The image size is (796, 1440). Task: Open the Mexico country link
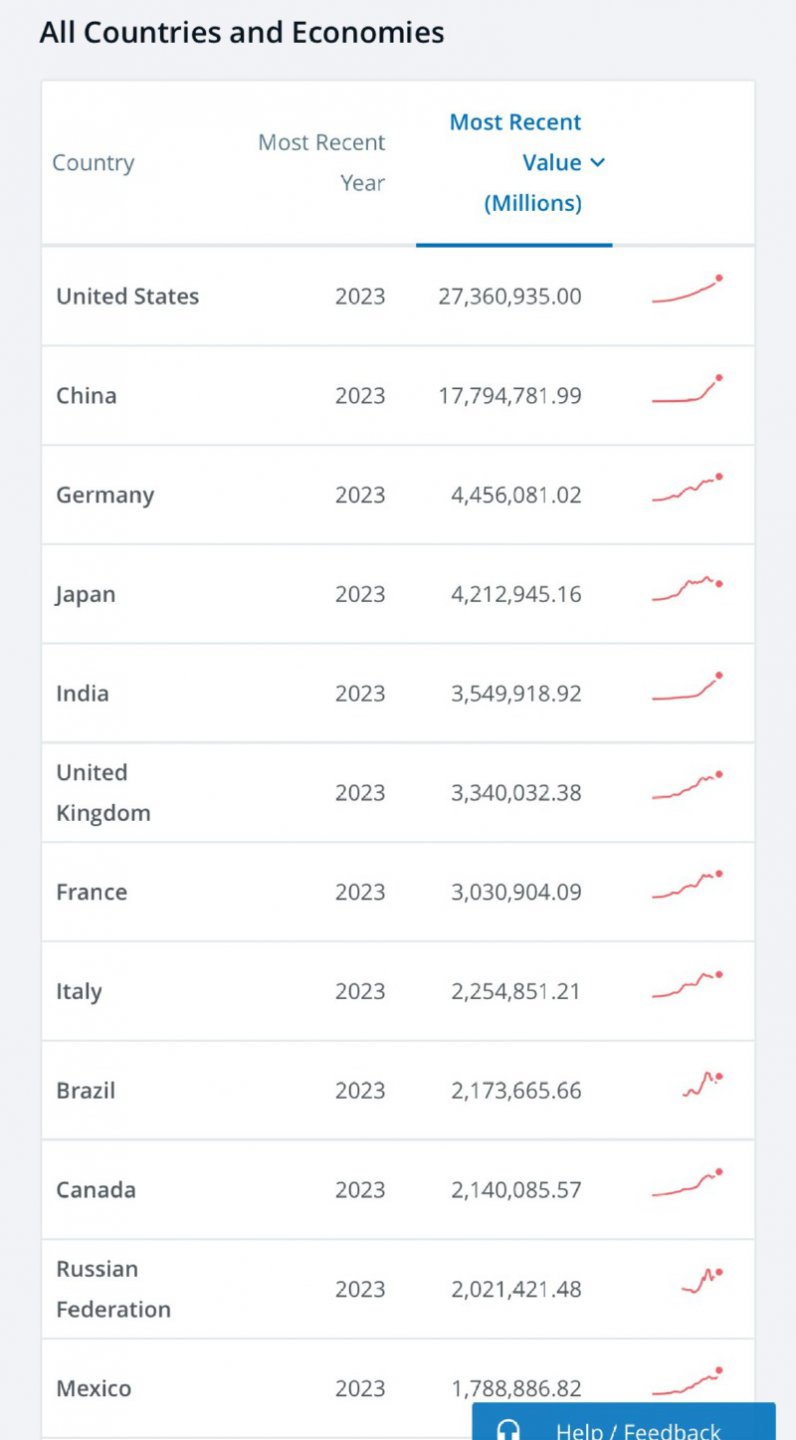coord(93,1388)
